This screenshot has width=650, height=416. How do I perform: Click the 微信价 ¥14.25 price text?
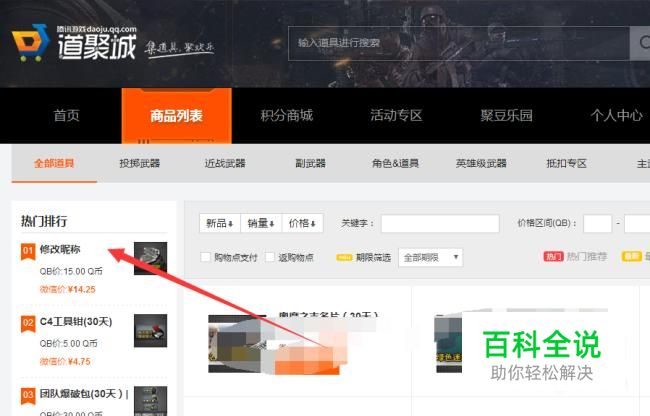tap(68, 290)
